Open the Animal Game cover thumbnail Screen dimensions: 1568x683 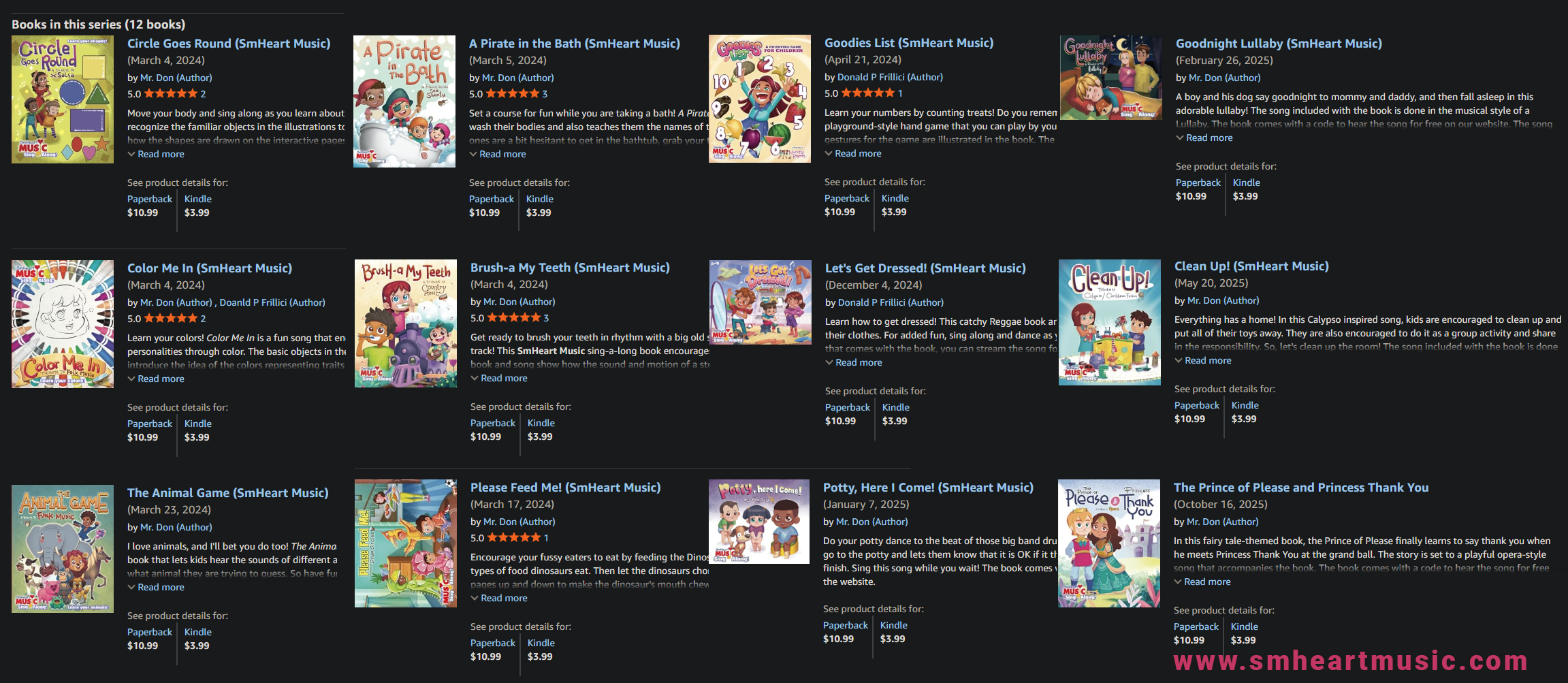pyautogui.click(x=63, y=549)
